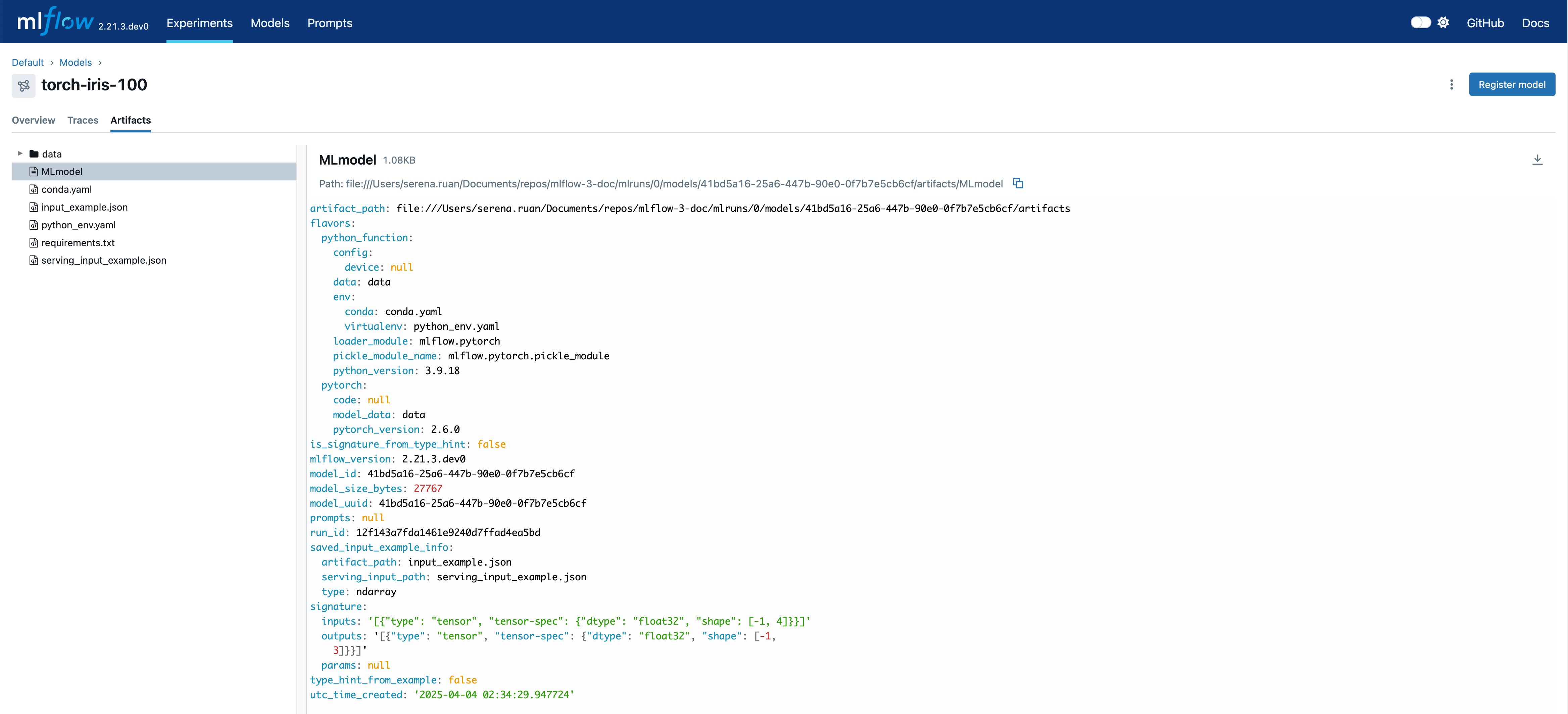Navigate to the Default breadcrumb
Screen dimensions: 1568x714
[x=28, y=62]
